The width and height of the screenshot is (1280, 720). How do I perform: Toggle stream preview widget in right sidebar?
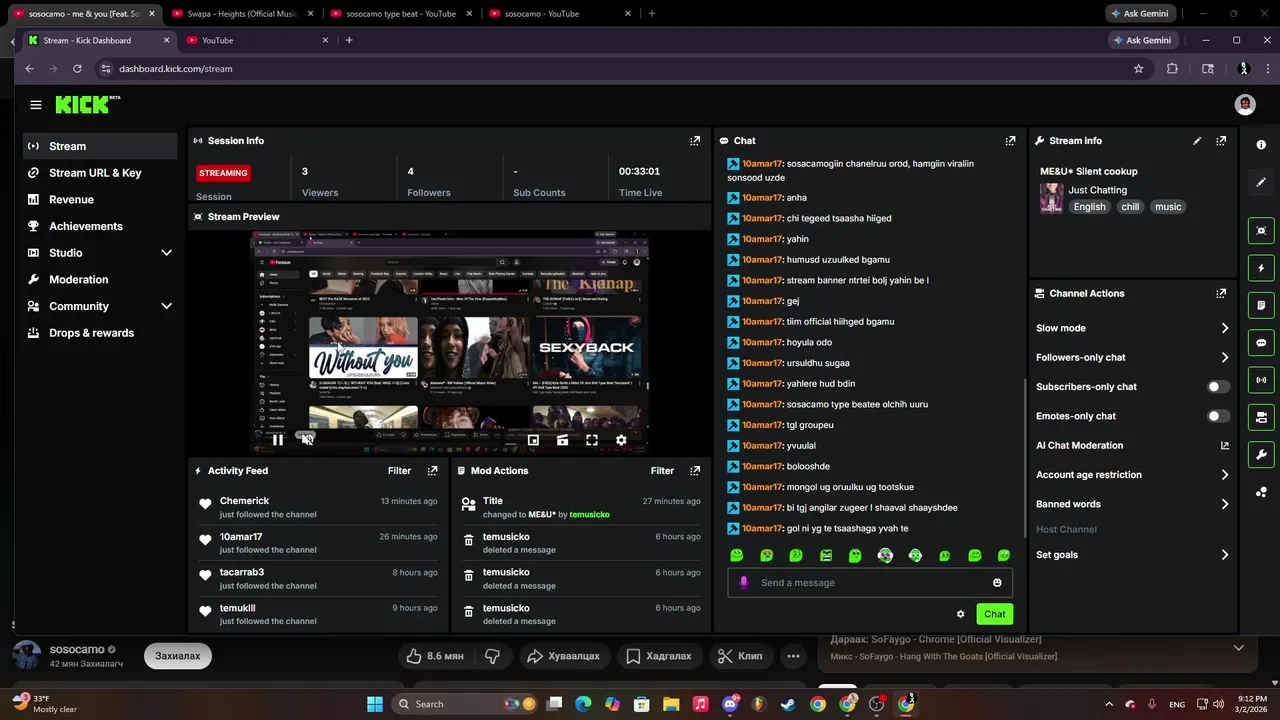1261,230
